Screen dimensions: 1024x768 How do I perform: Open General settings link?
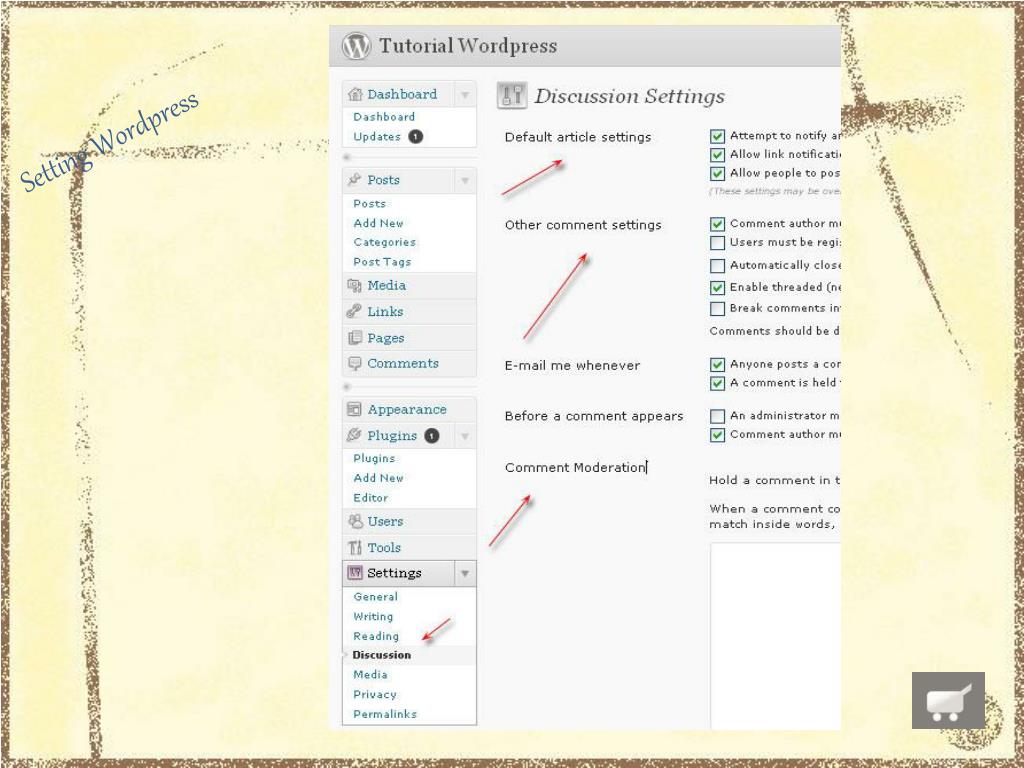point(376,596)
